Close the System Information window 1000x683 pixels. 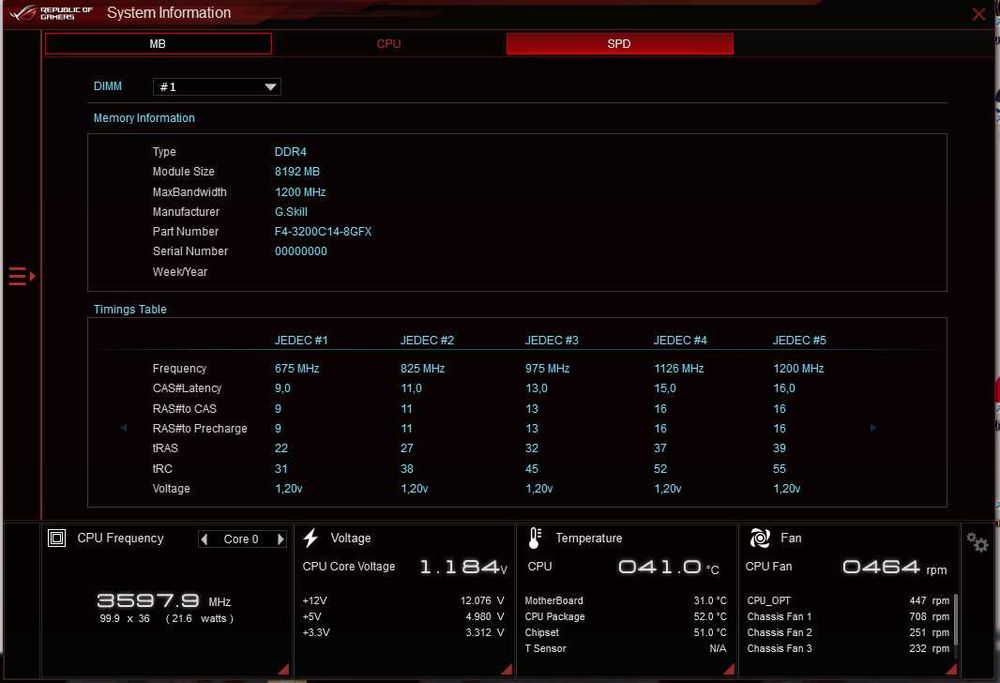978,14
